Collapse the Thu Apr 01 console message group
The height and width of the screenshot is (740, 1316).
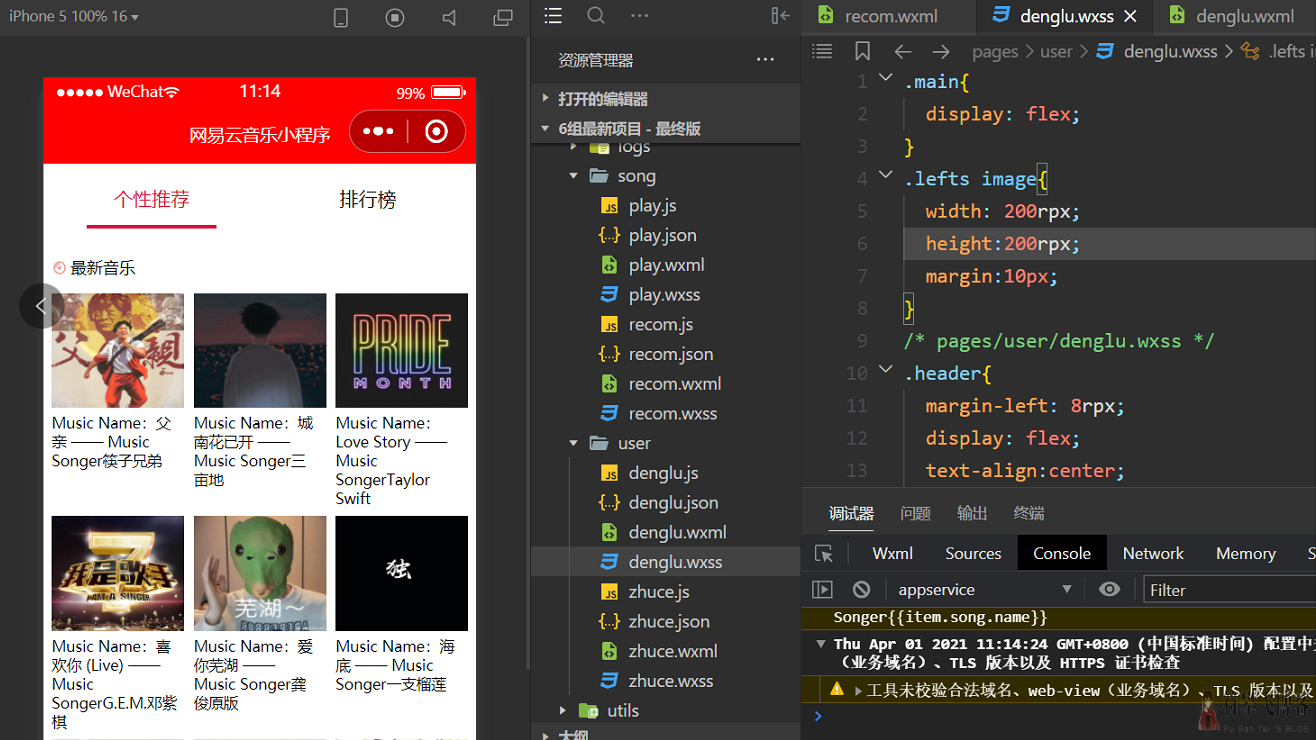[x=821, y=645]
